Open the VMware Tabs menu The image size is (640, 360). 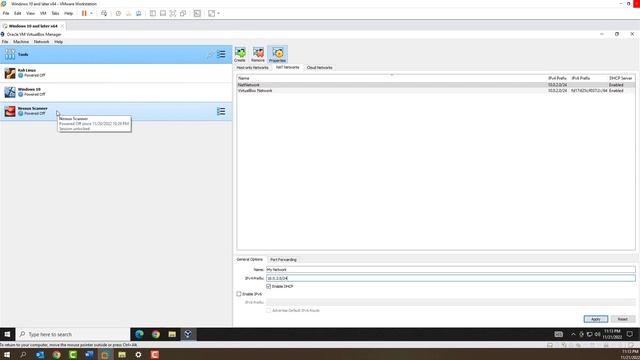(55, 13)
